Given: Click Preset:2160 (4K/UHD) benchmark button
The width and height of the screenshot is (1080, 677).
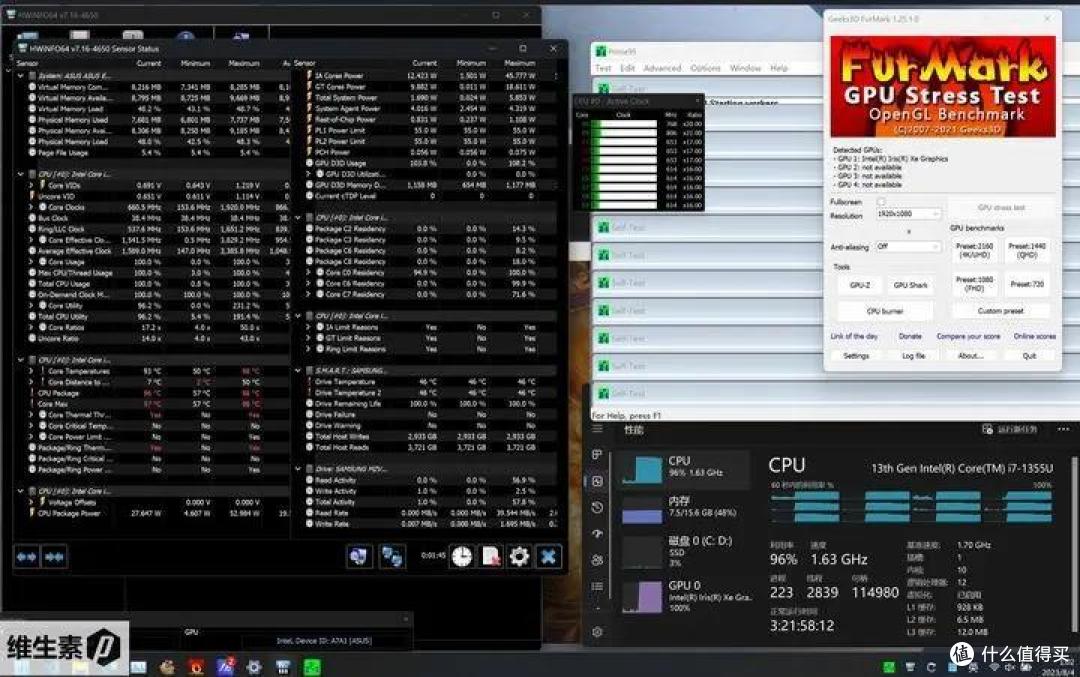Looking at the screenshot, I should 975,250.
